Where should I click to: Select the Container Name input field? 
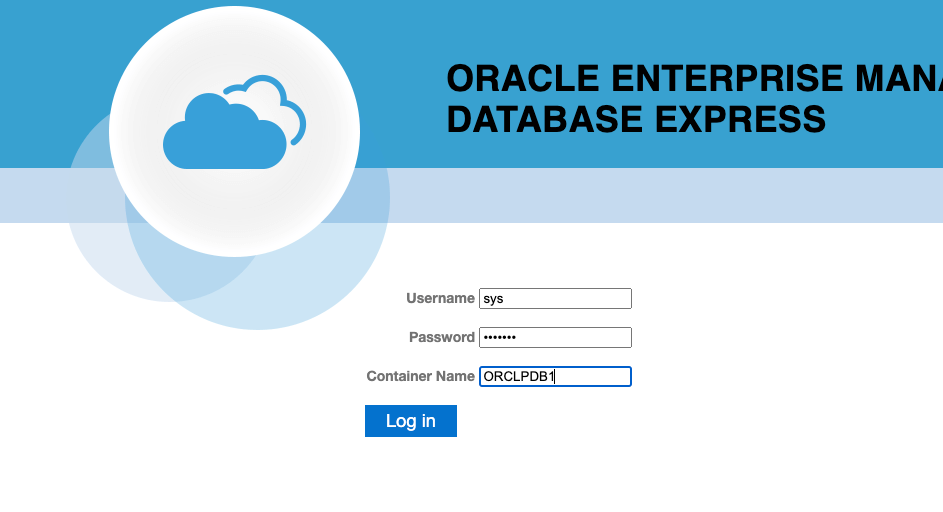tap(555, 377)
